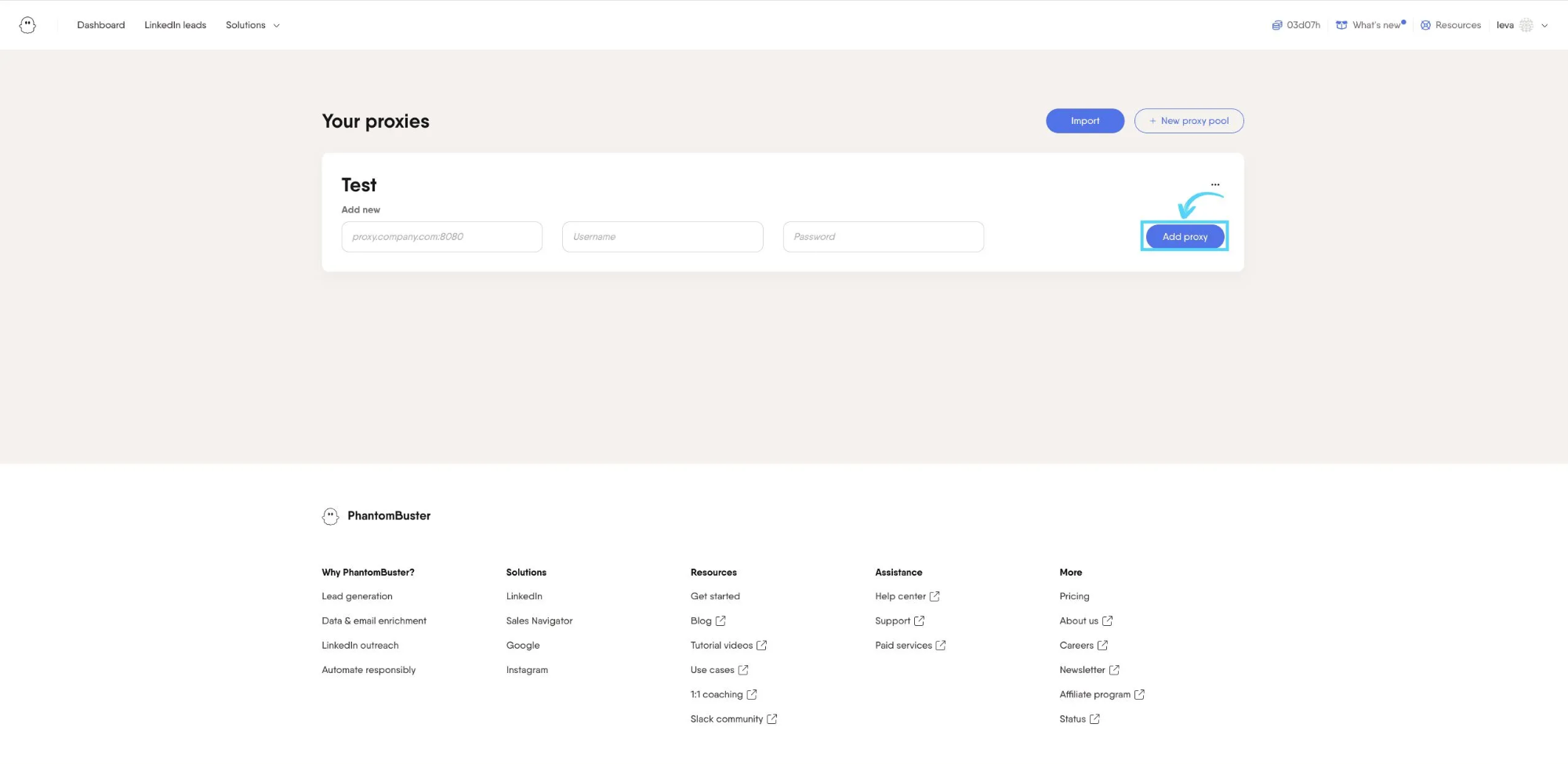Open LinkedIn outreach footer link
The image size is (1568, 764).
coord(360,646)
